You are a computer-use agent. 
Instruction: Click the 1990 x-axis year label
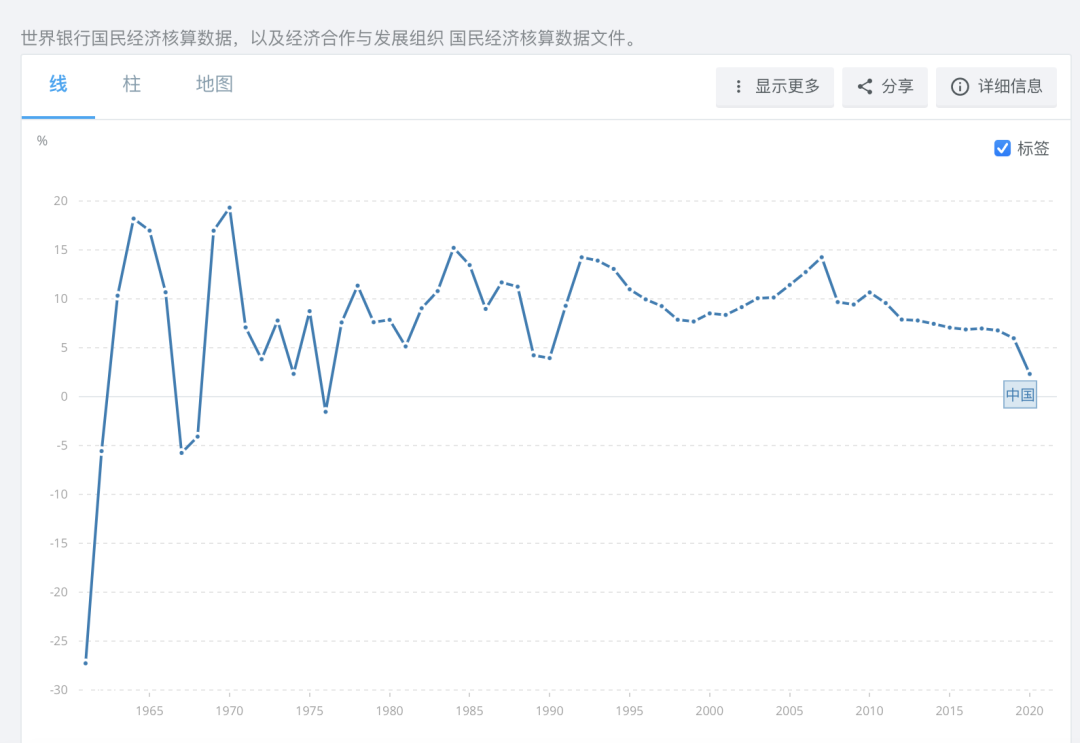549,711
